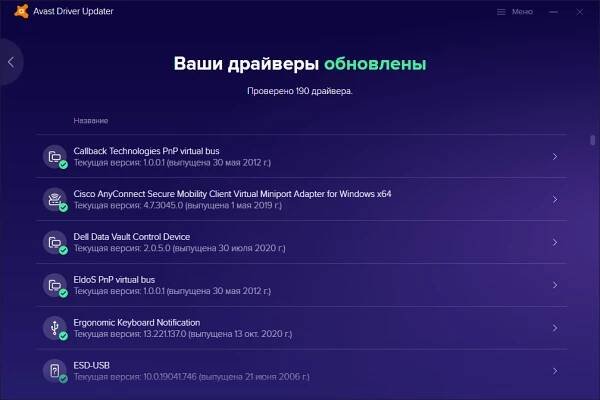The image size is (600, 400).
Task: Close the Avast Driver Updater window
Action: click(x=584, y=12)
